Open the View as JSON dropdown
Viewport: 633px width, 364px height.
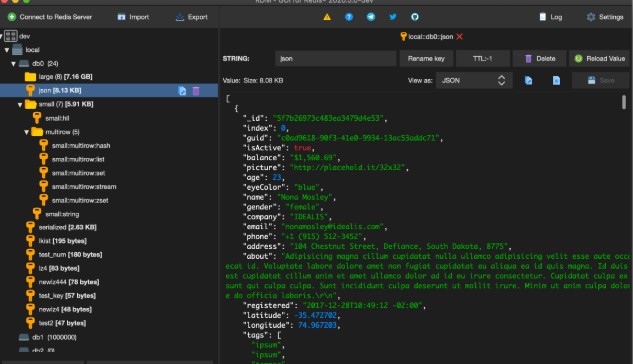474,80
